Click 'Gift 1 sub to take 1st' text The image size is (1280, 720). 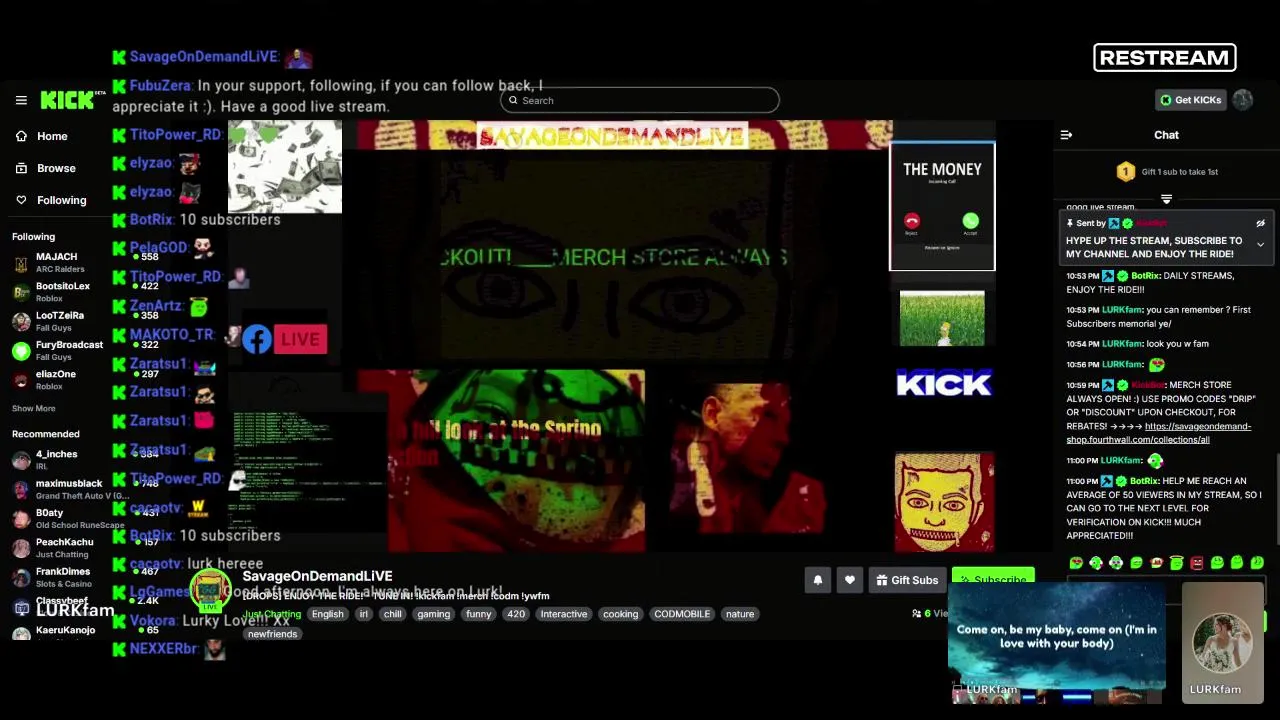pos(1180,172)
